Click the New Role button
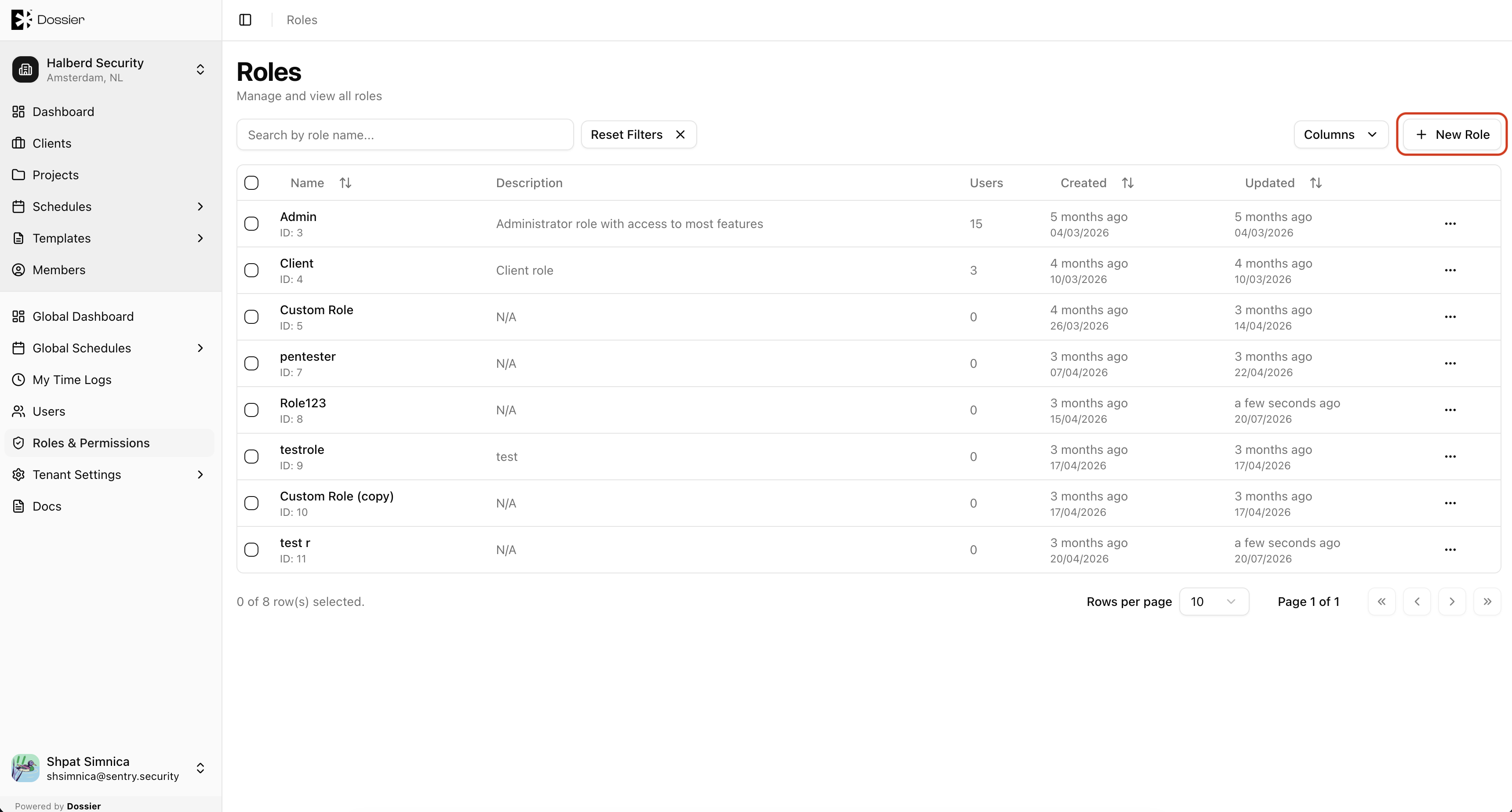 point(1451,134)
